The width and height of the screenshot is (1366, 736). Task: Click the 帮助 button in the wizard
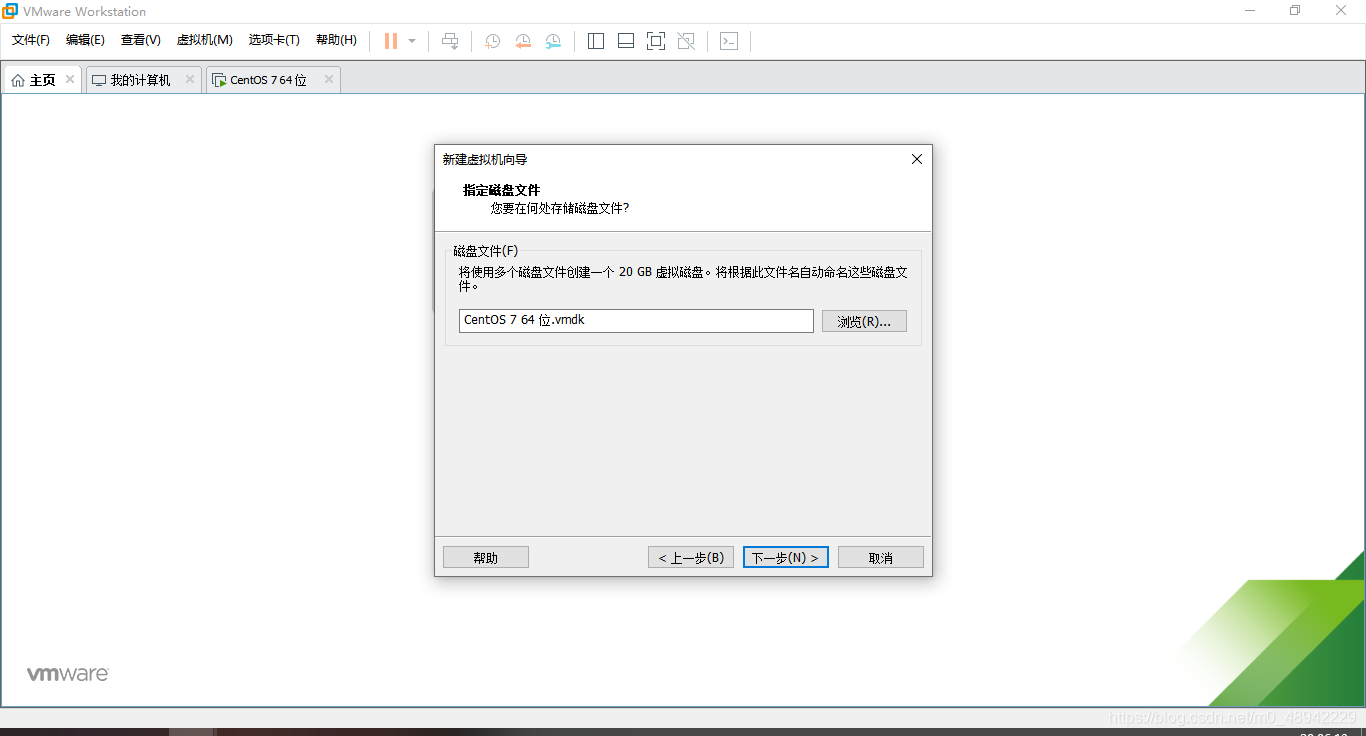pos(486,557)
